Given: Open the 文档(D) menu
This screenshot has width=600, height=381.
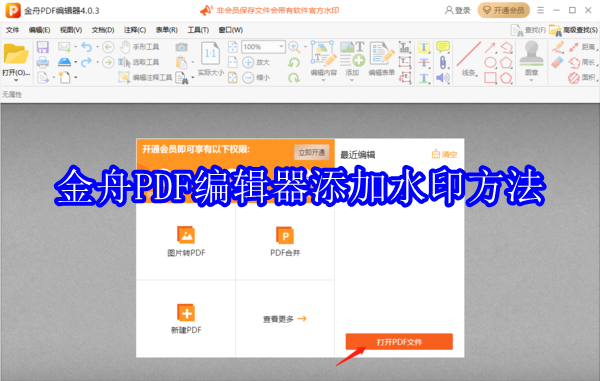Looking at the screenshot, I should [x=103, y=30].
